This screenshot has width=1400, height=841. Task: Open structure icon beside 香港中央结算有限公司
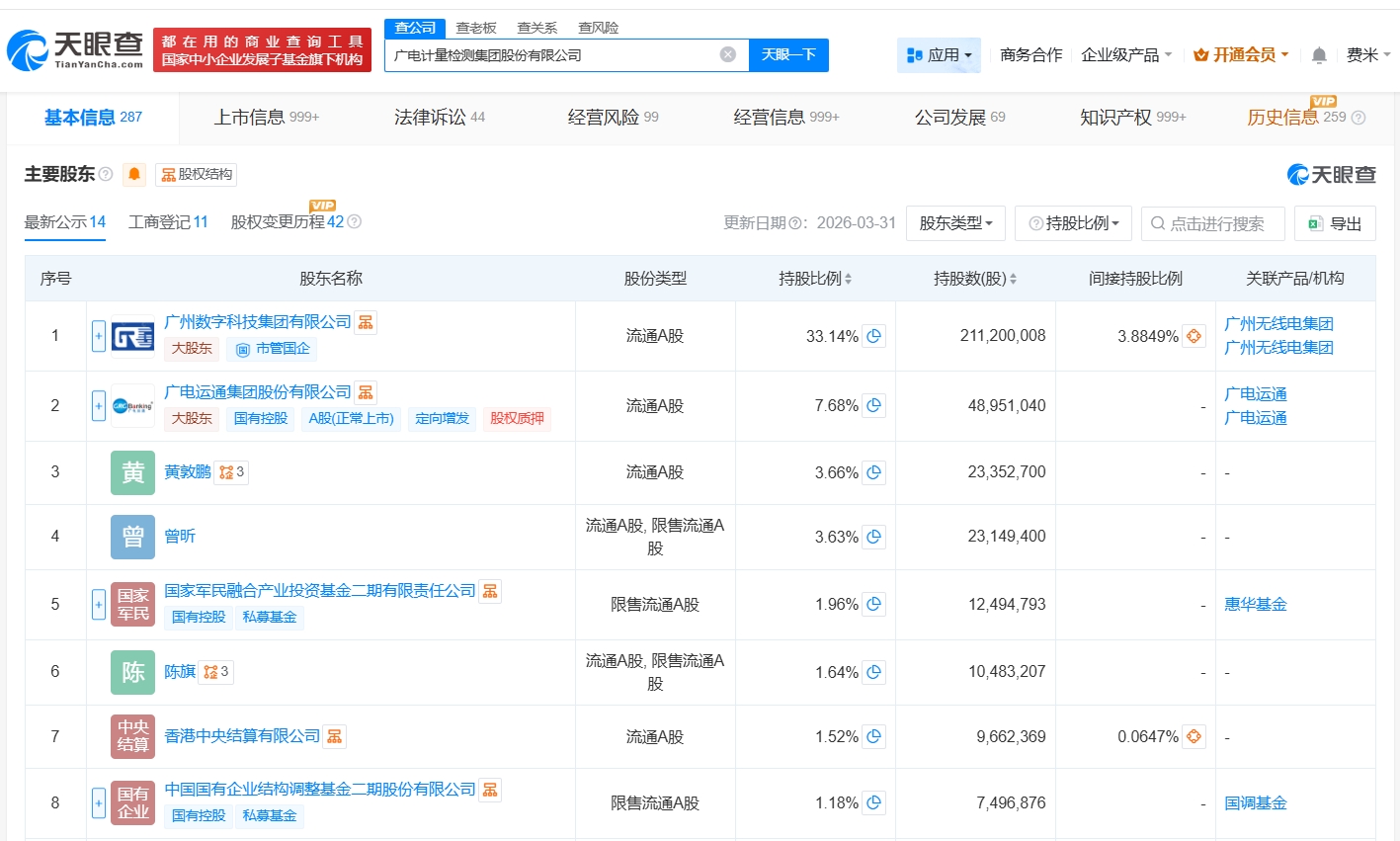tap(335, 736)
